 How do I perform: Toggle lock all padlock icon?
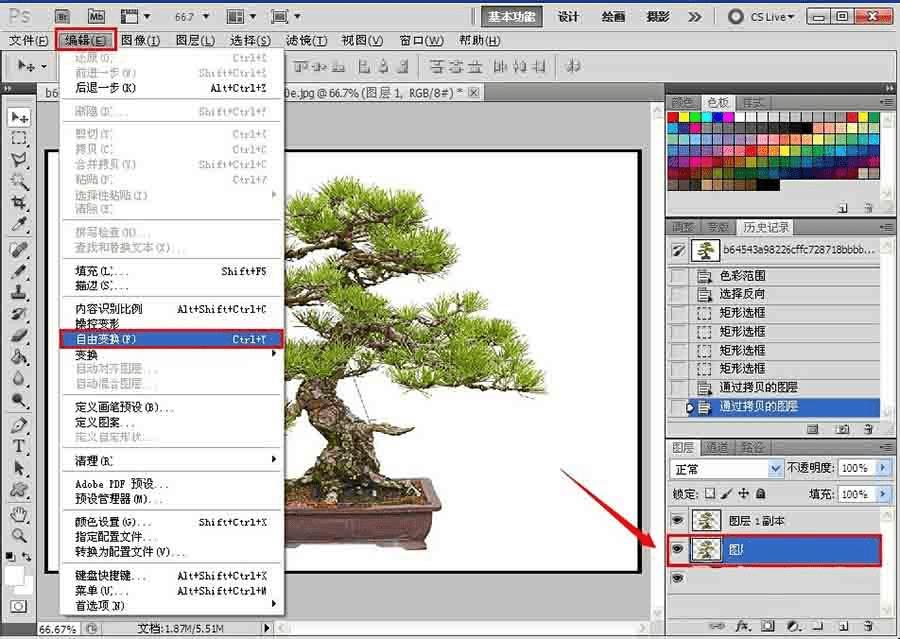pos(761,493)
